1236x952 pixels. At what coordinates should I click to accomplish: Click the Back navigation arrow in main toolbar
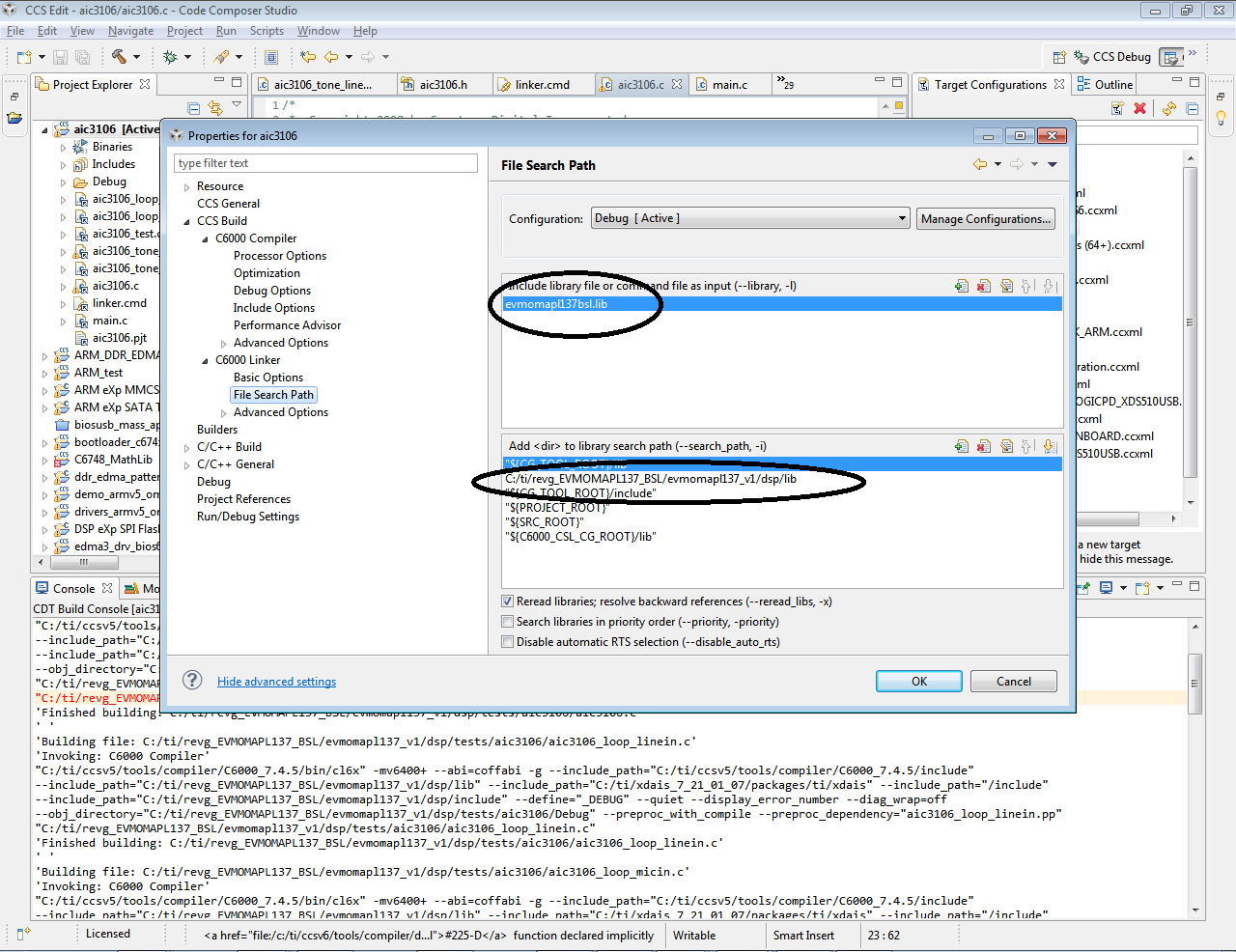coord(331,57)
